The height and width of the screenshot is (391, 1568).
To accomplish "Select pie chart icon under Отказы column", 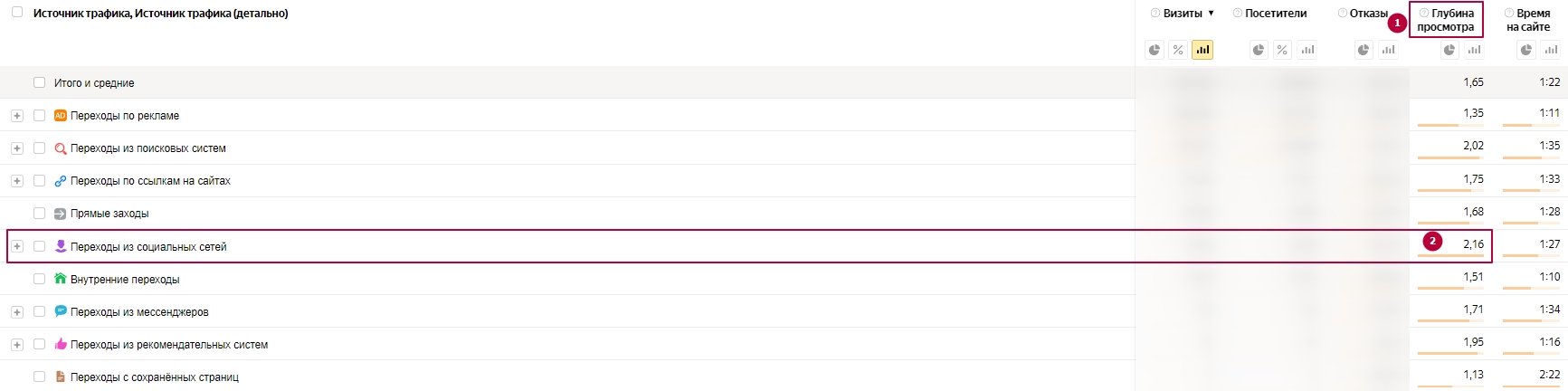I will pos(1364,50).
